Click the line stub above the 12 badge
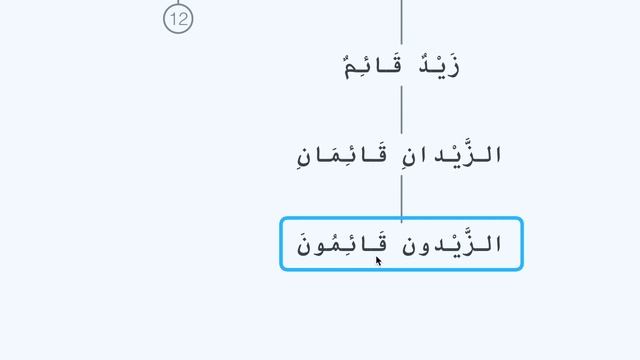Screen dimensions: 640x360 click(x=178, y=2)
